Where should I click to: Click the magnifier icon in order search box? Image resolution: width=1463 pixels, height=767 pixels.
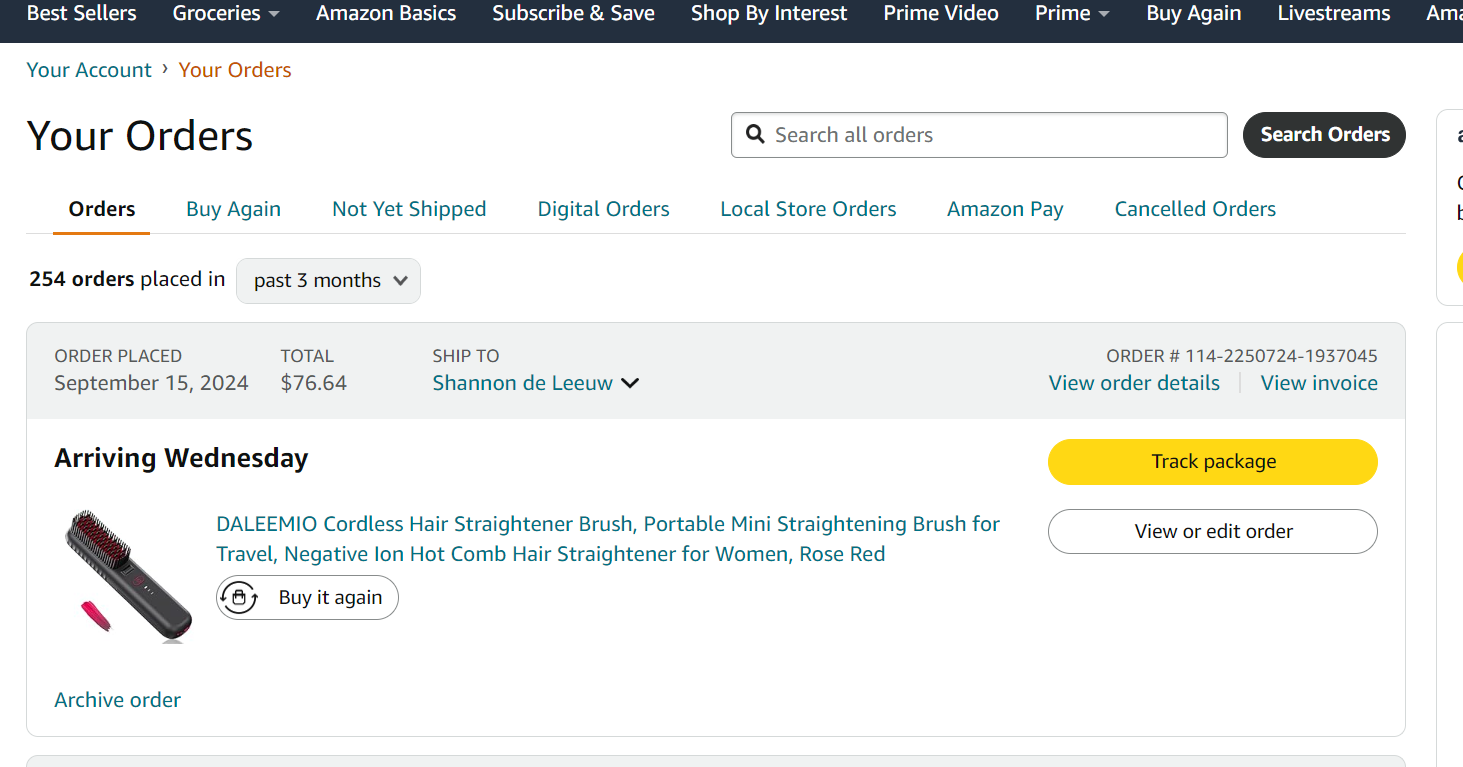pos(756,135)
